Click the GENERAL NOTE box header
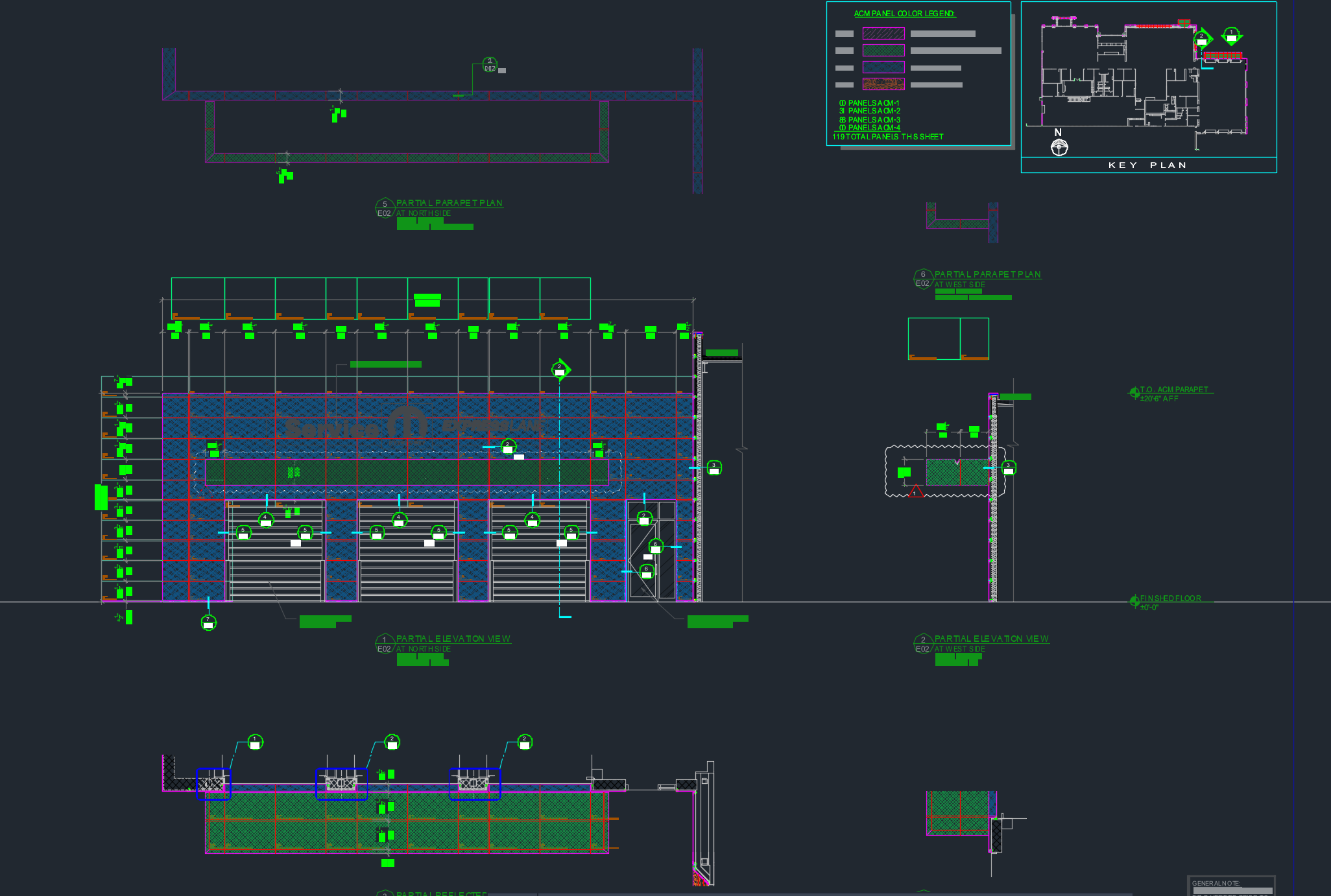 pos(1216,883)
